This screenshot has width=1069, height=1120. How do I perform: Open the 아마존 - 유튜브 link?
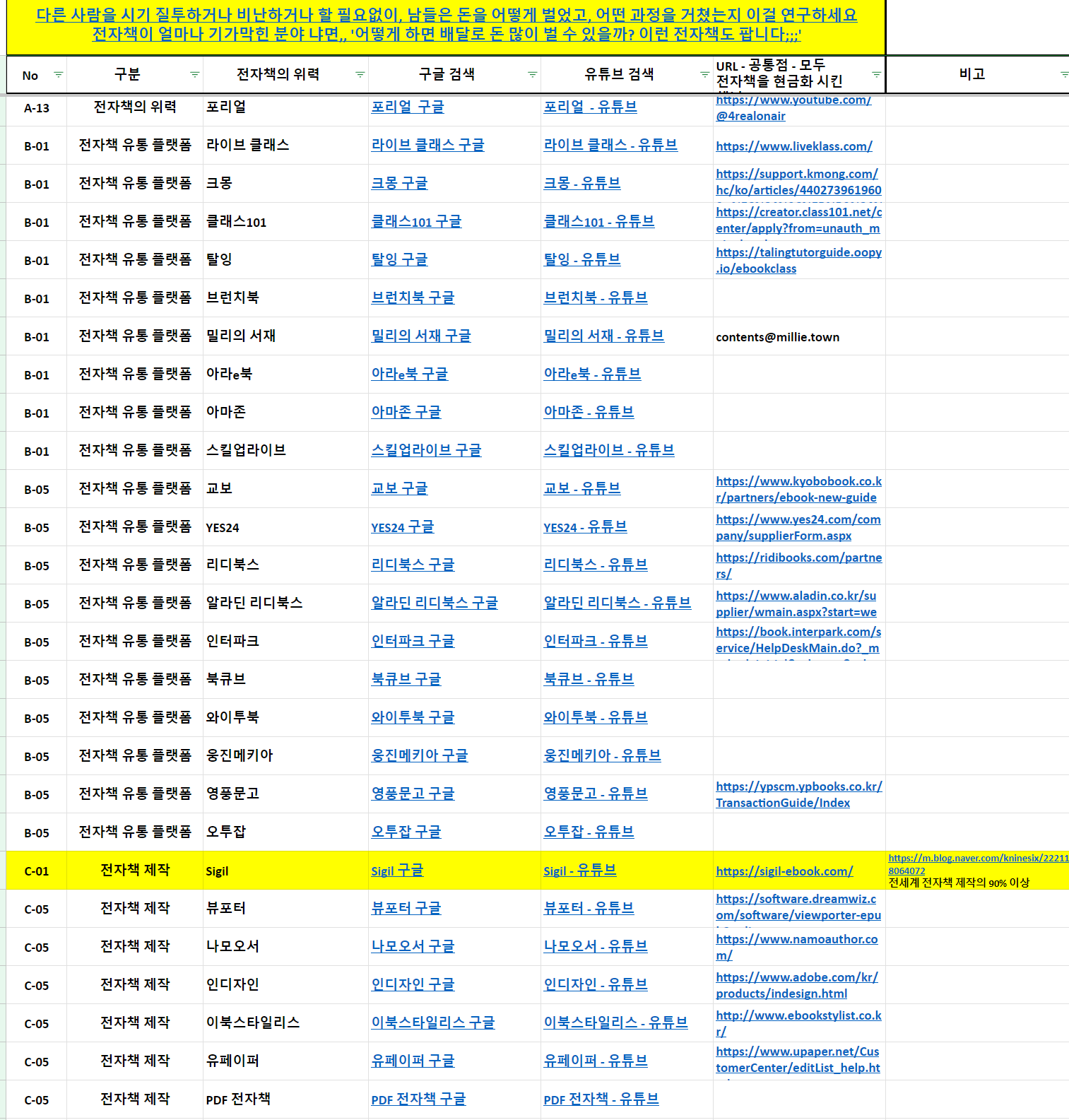click(x=589, y=412)
